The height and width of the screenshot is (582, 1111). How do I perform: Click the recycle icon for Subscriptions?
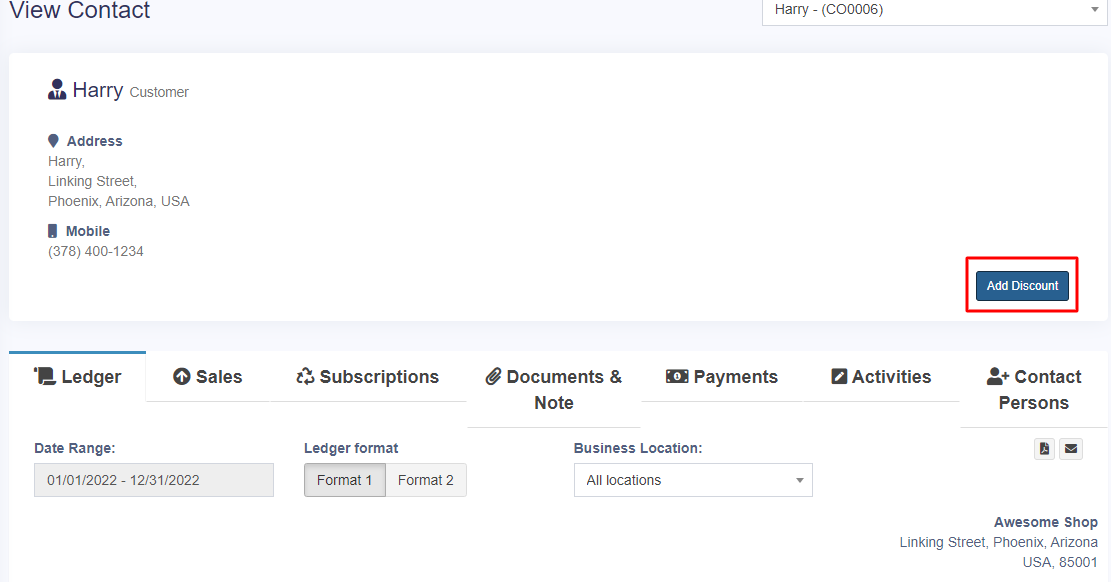(x=305, y=377)
